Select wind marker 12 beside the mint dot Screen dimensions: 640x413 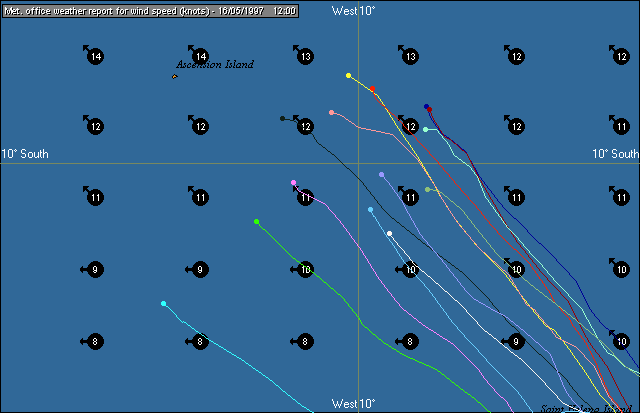coord(410,127)
